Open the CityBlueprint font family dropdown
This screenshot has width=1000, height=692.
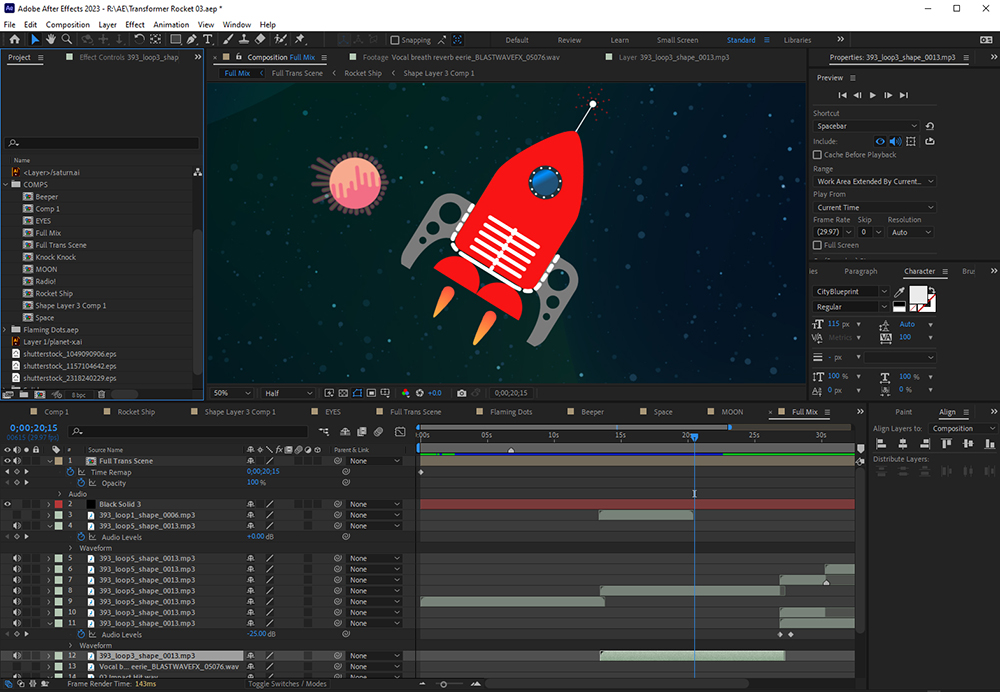point(851,292)
